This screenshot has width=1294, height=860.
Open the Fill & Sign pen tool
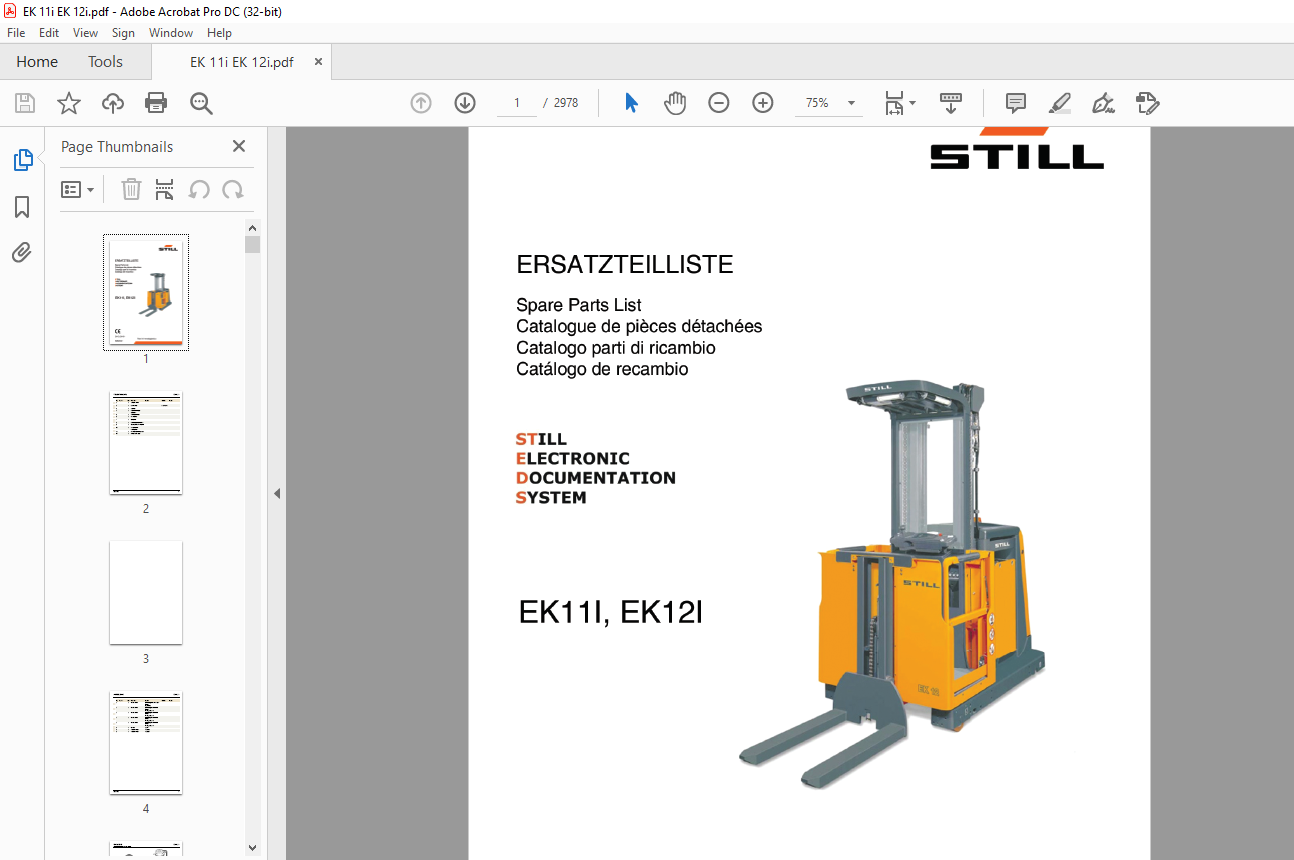(x=1104, y=103)
